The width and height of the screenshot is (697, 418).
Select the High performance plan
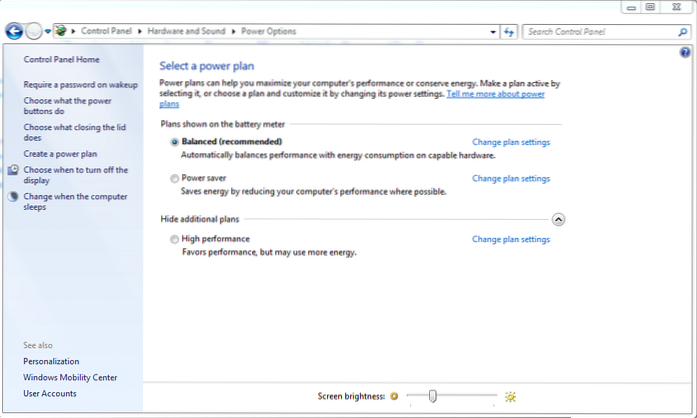(174, 239)
